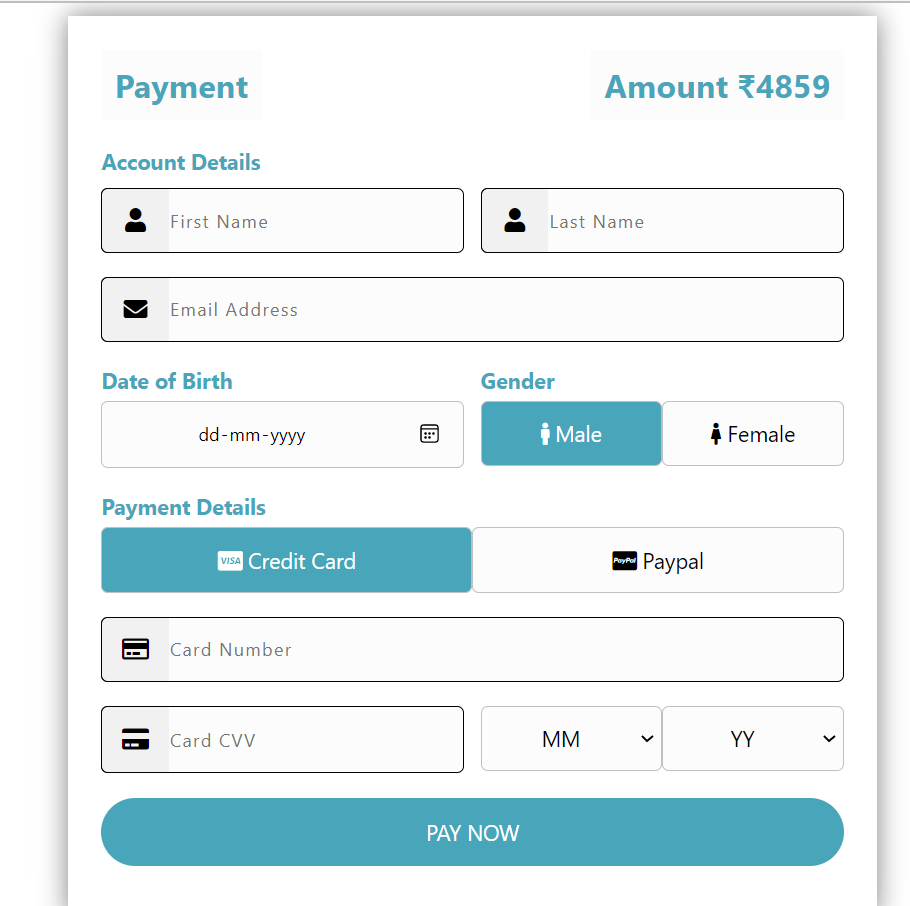Click the PayPal logo icon
Image resolution: width=910 pixels, height=906 pixels.
624,560
